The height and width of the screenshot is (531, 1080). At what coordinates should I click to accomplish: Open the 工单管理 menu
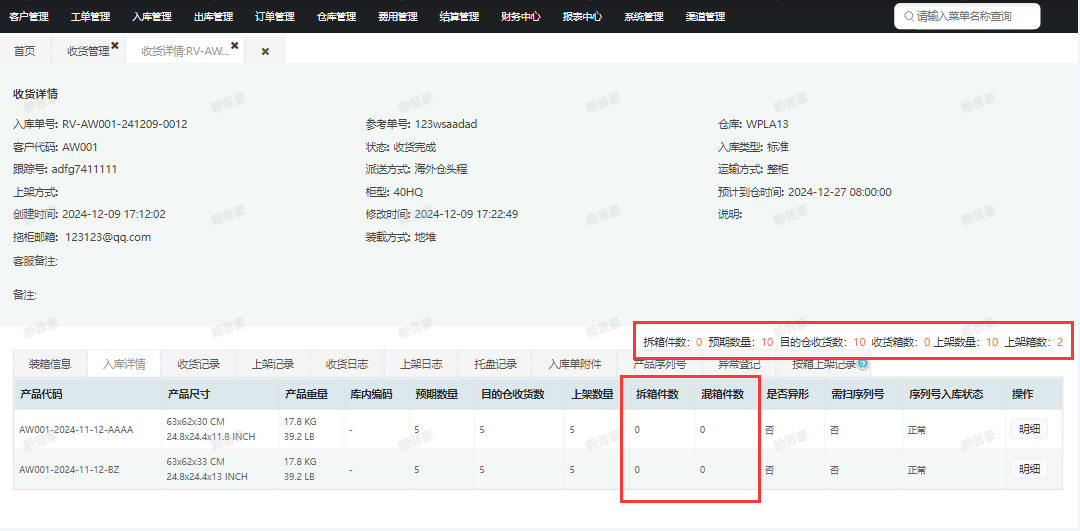click(x=90, y=17)
